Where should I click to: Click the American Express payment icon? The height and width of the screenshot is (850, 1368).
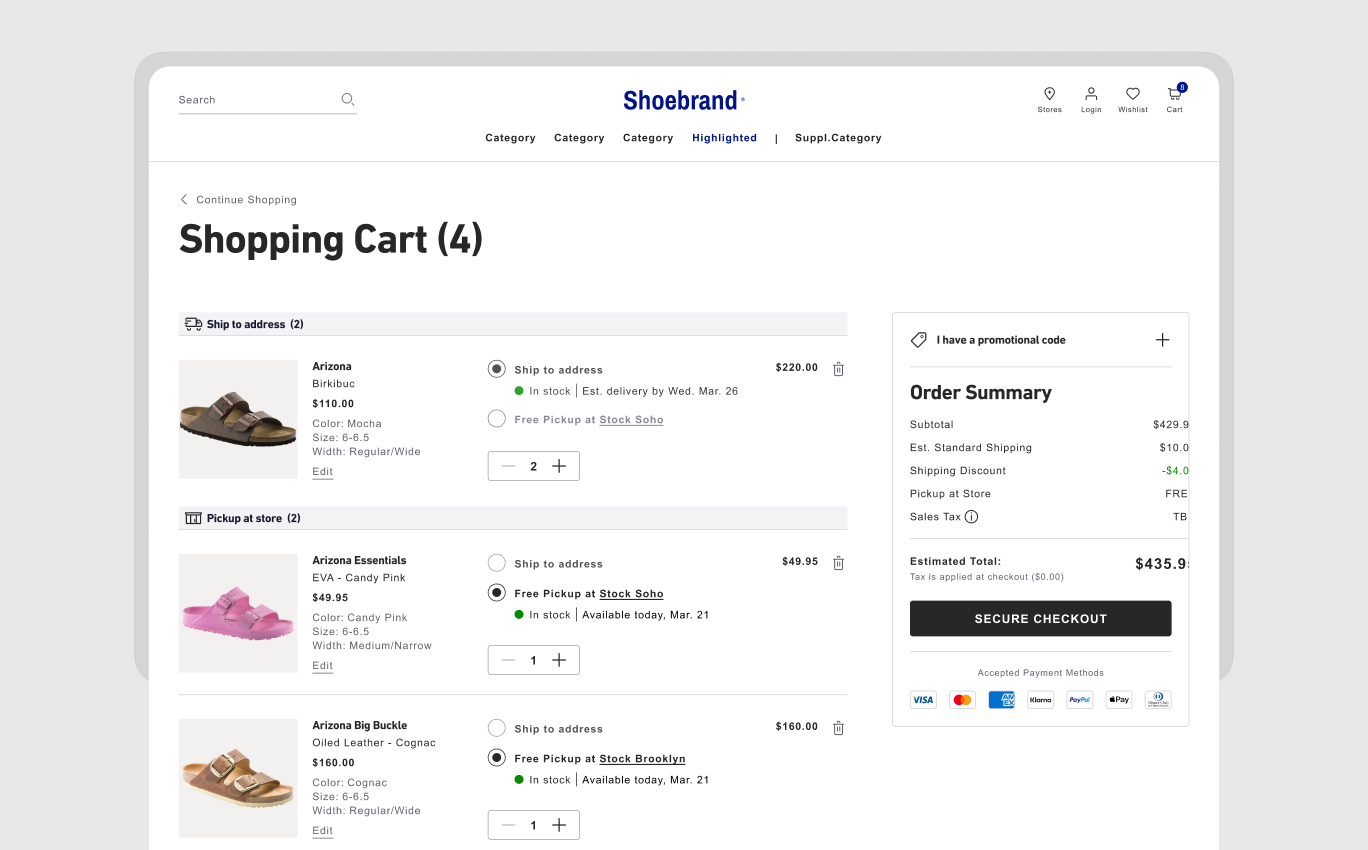coord(1001,700)
